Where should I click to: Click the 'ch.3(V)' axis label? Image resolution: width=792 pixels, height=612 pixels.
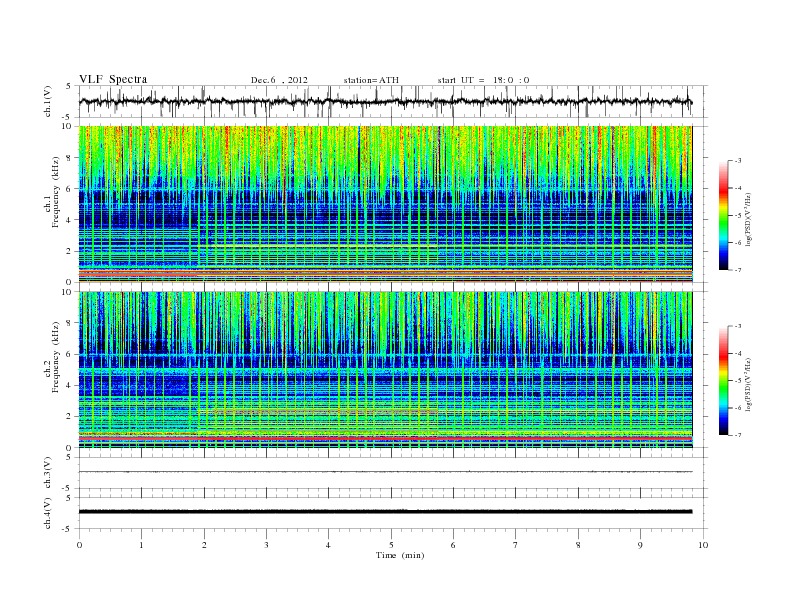48,473
